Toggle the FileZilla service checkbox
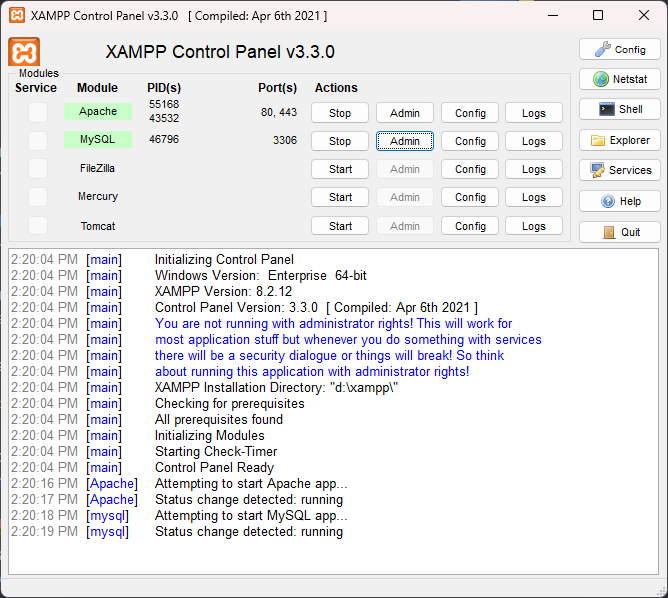 point(38,169)
